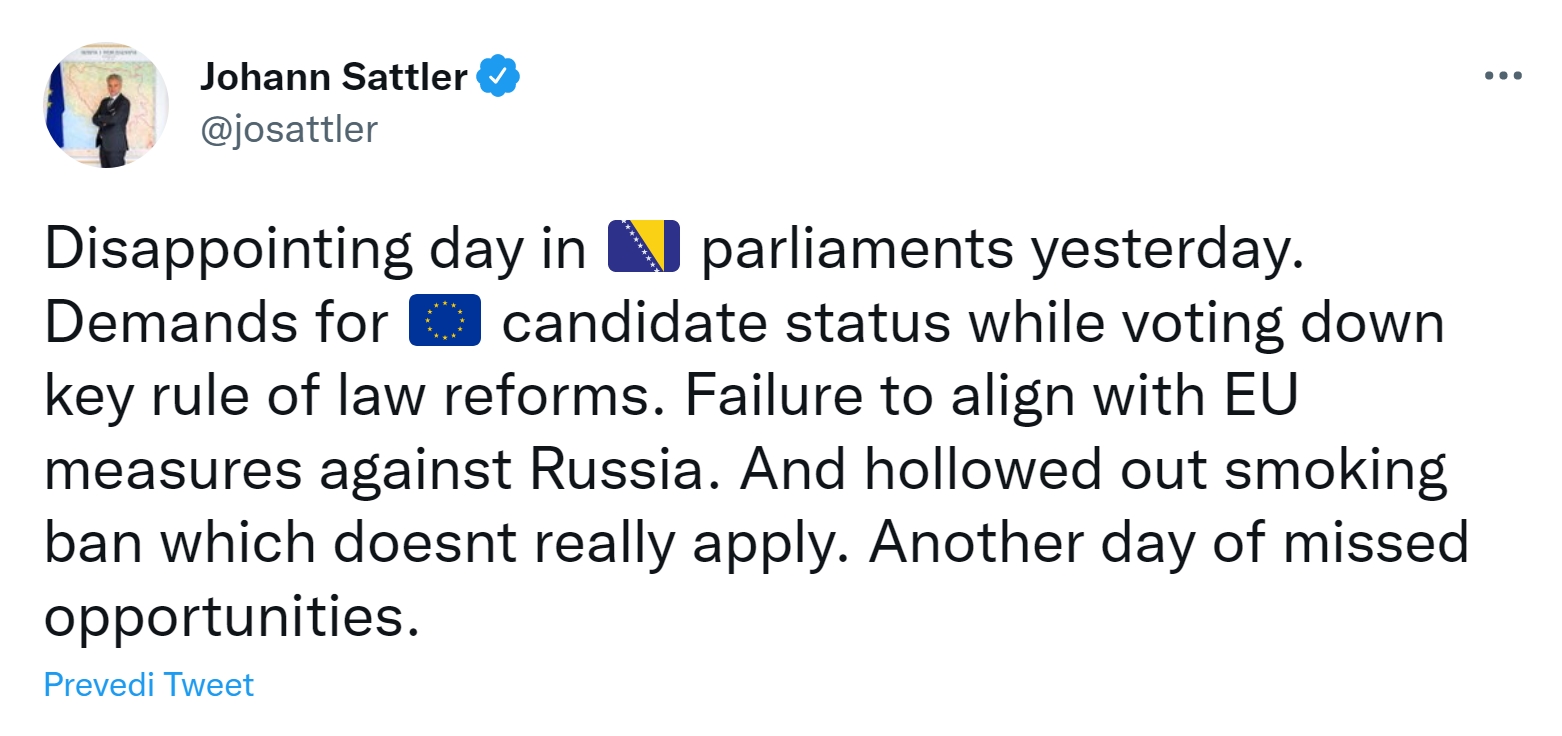Click the final word "opportunities."
Viewport: 1562px width, 736px height.
pyautogui.click(x=229, y=617)
